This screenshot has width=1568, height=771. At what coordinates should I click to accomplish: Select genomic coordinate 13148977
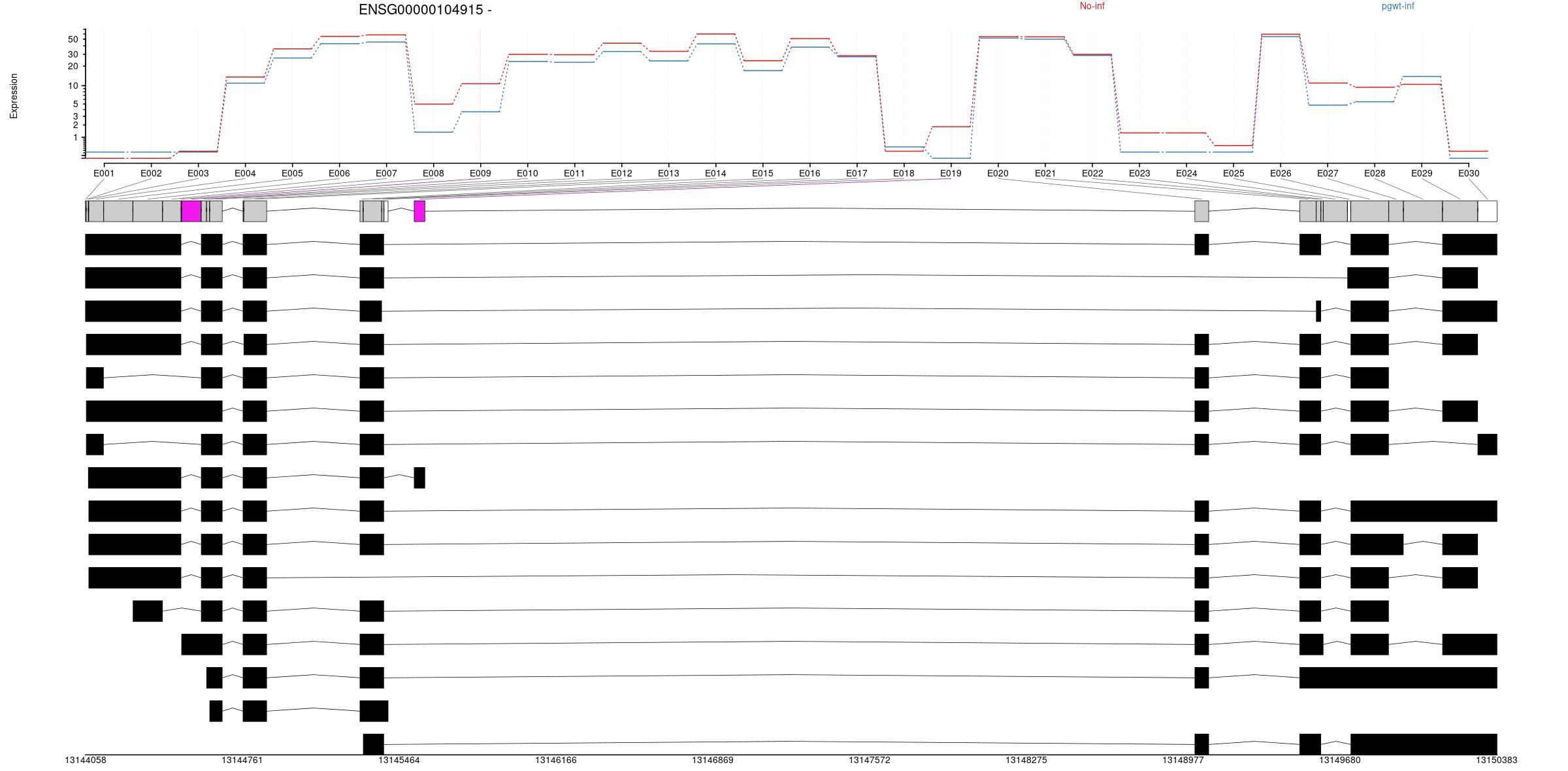pos(1183,760)
